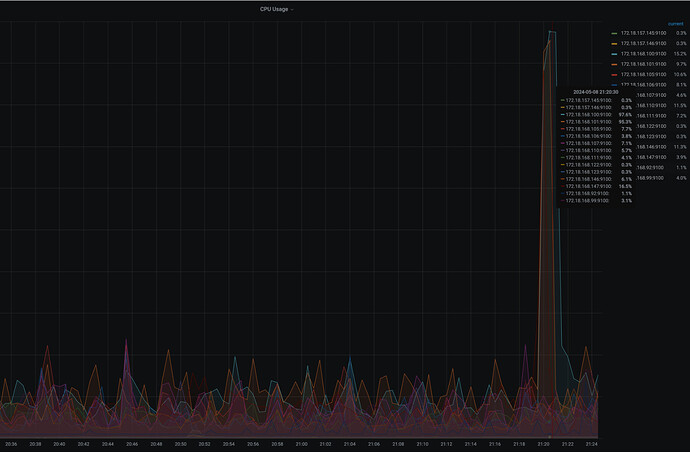
Task: Select the 168.122:9100 legend entry
Action: click(x=651, y=126)
